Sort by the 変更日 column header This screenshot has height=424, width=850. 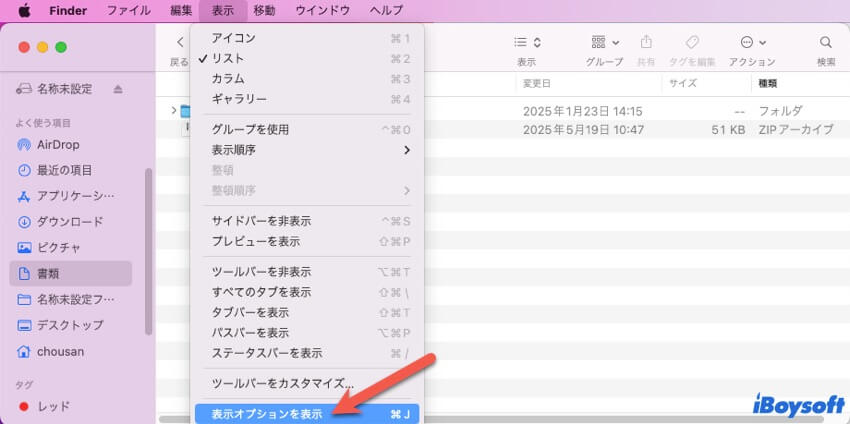(x=537, y=83)
